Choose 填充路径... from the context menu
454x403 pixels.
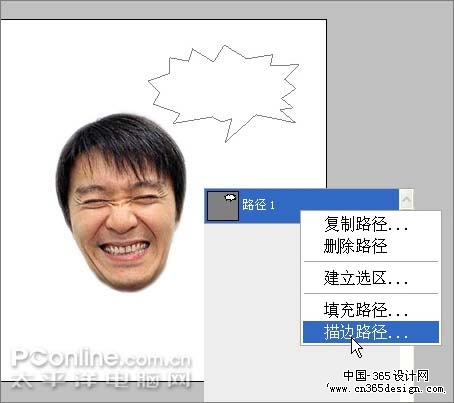pos(366,310)
